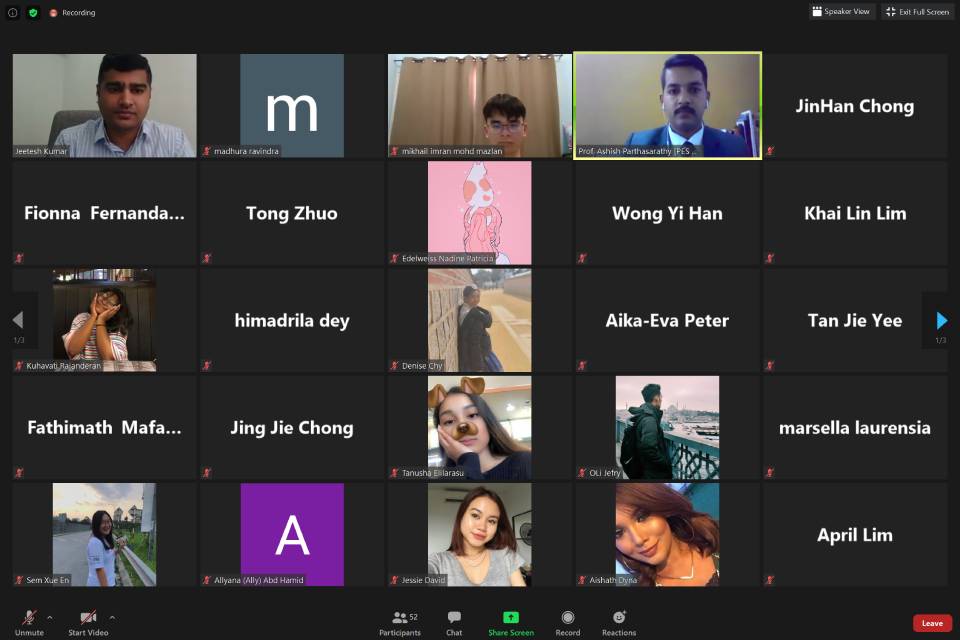Click the green Share Screen icon

(511, 618)
